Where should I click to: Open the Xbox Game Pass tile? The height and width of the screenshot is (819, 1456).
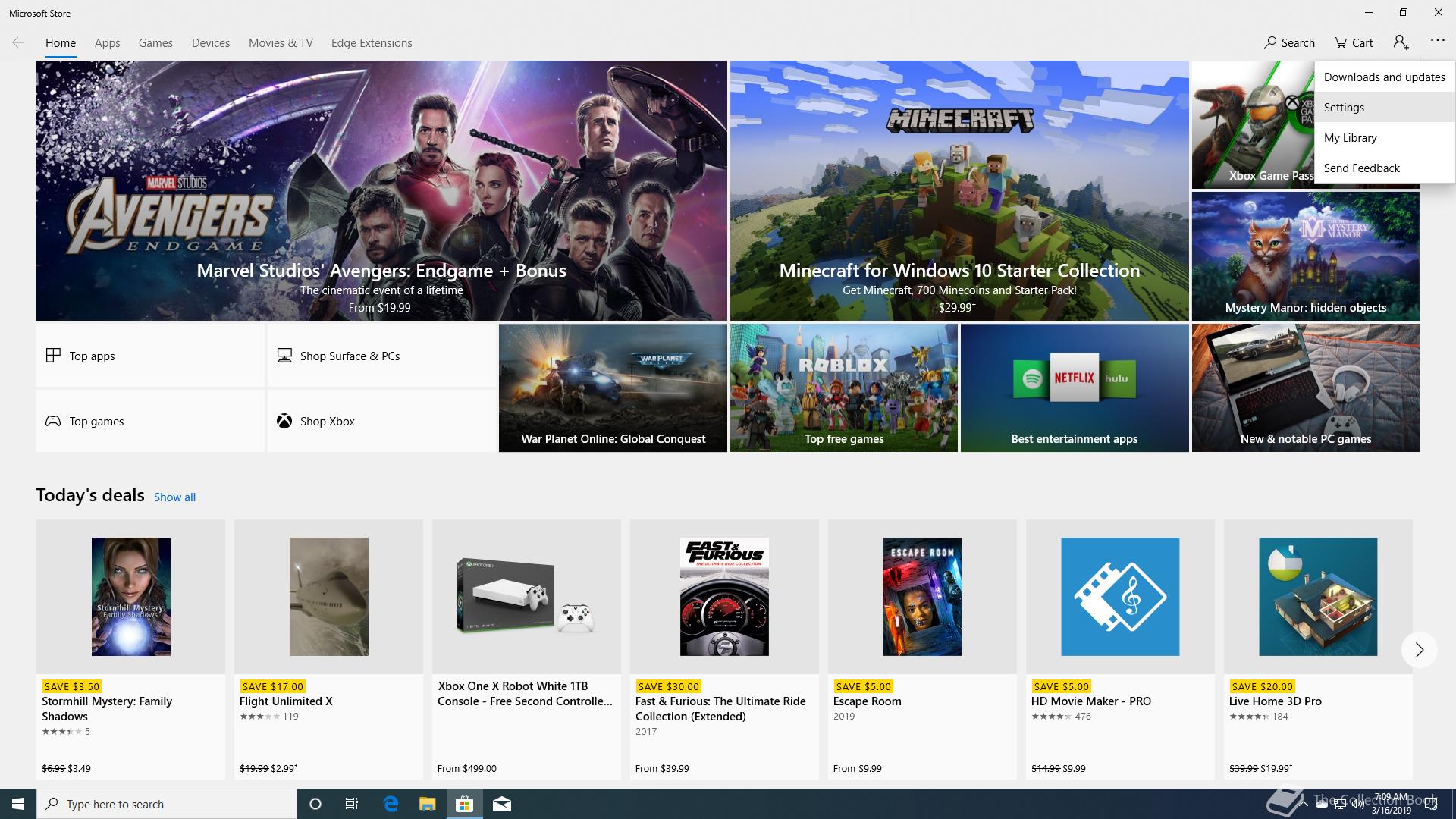point(1253,125)
